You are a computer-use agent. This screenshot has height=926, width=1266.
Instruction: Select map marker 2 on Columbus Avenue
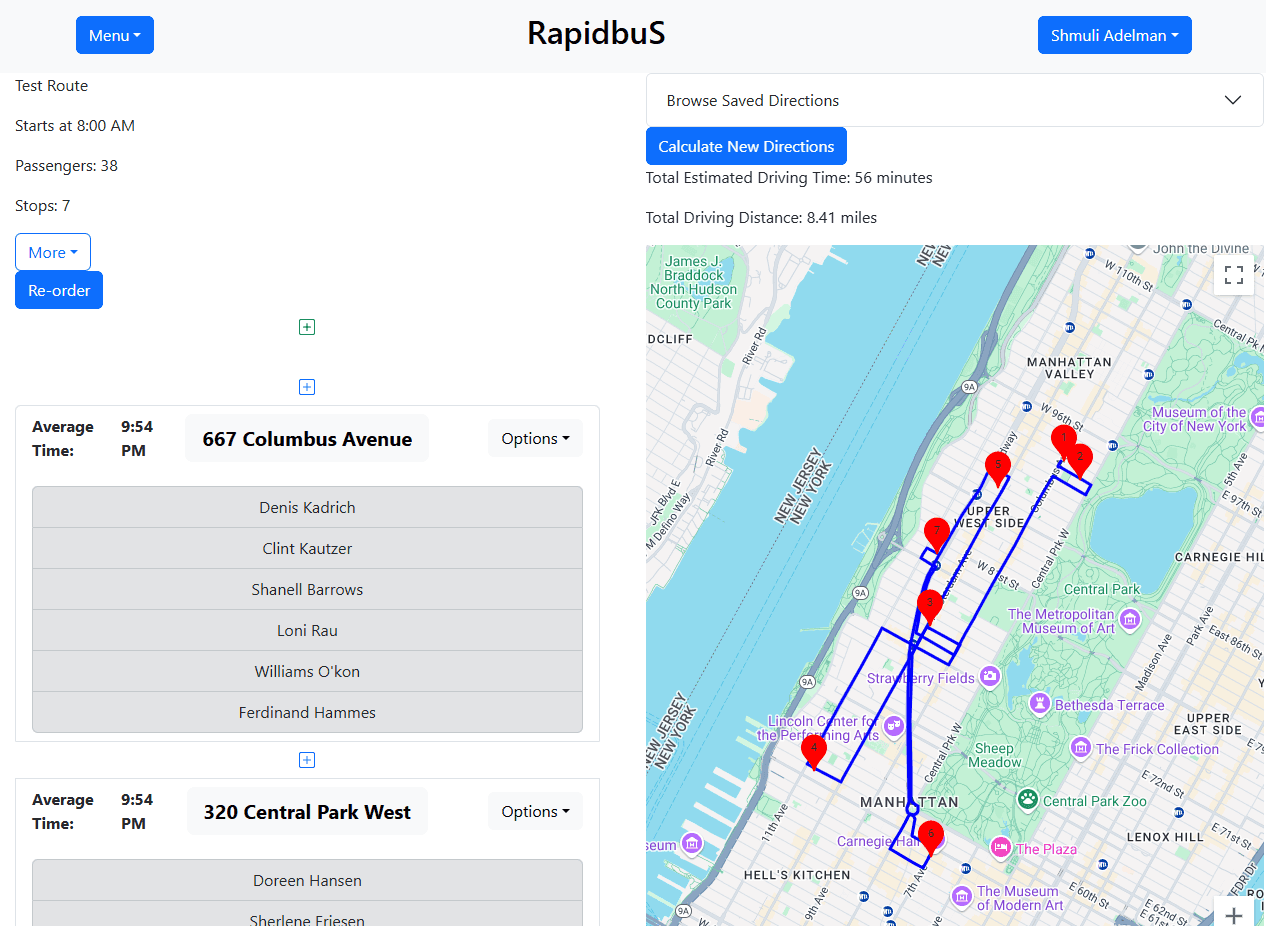pos(1079,458)
